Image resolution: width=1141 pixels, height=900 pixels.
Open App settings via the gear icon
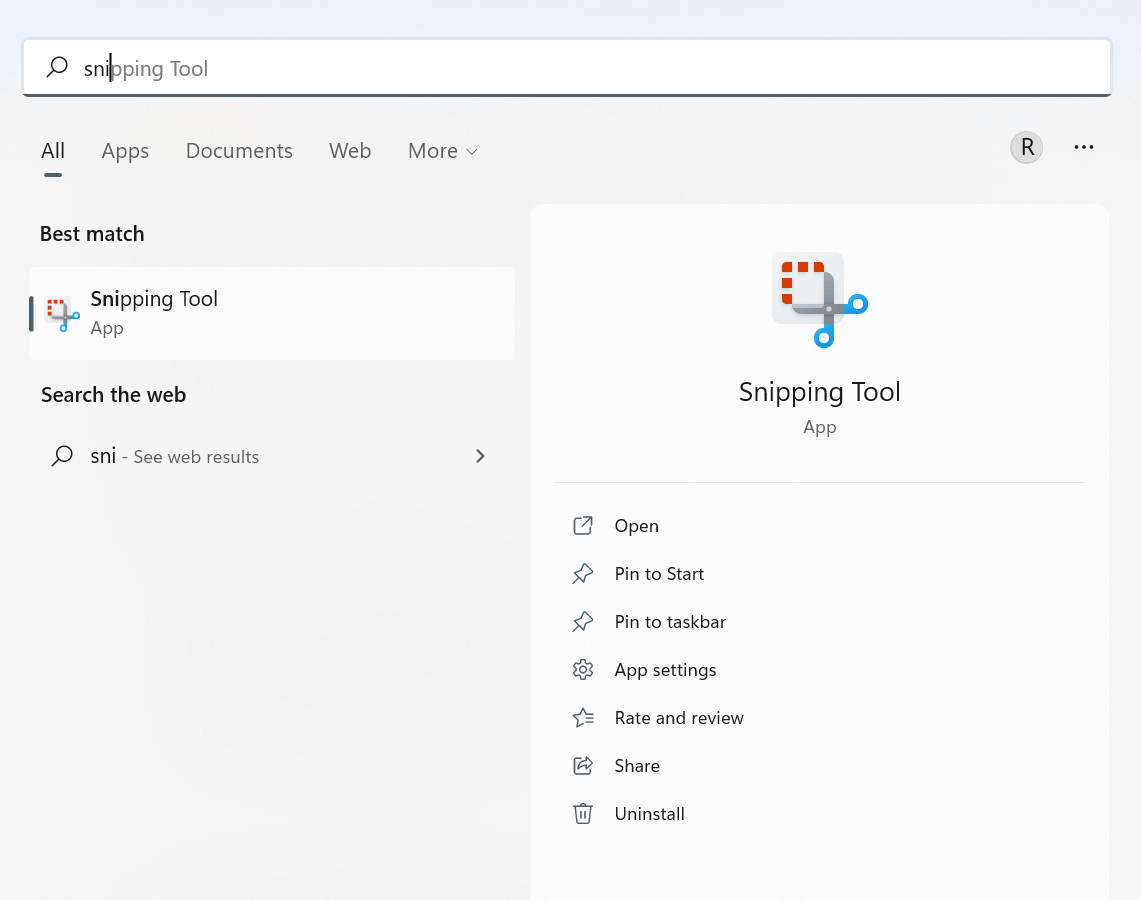click(583, 669)
